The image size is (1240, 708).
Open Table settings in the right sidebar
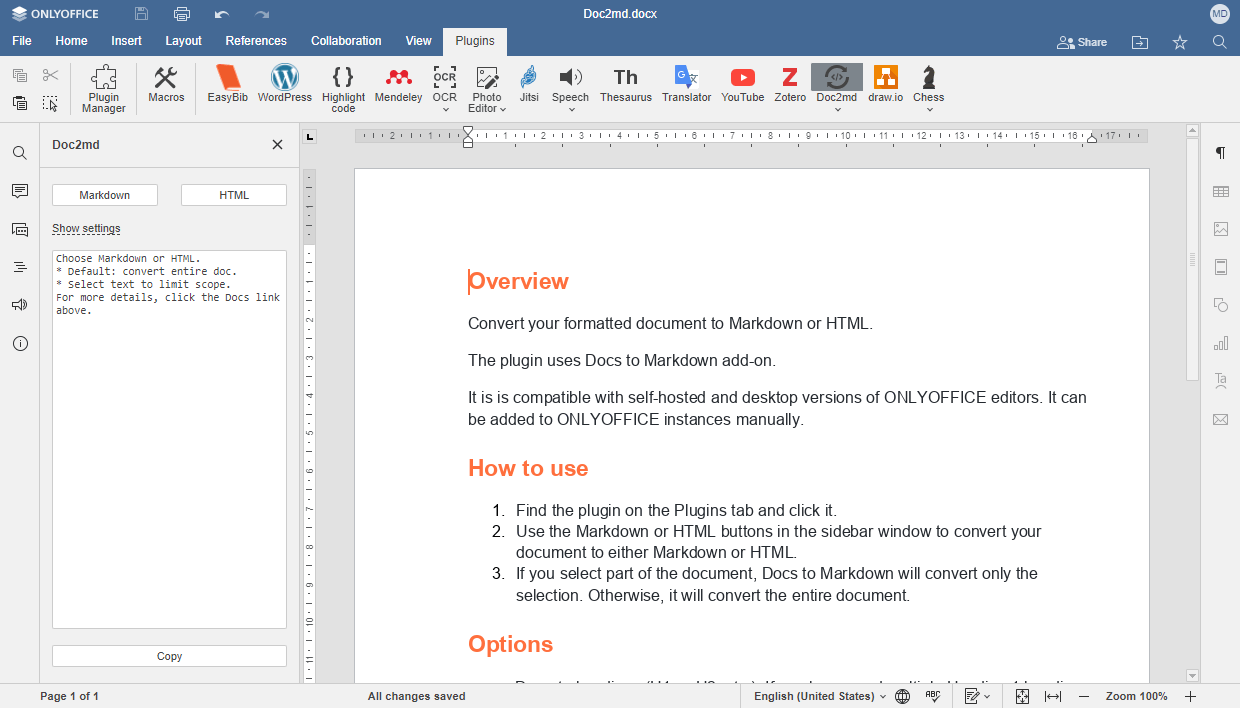point(1221,191)
